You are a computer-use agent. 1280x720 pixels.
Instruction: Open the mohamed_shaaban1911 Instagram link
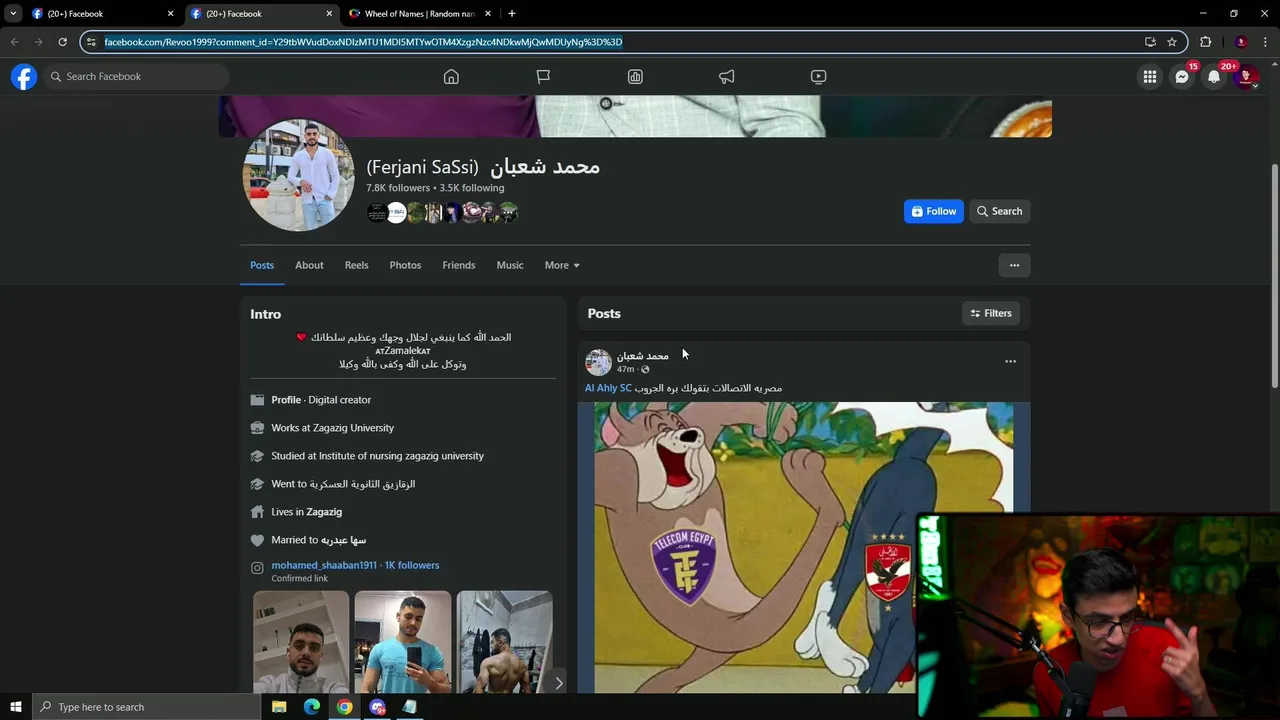[324, 565]
